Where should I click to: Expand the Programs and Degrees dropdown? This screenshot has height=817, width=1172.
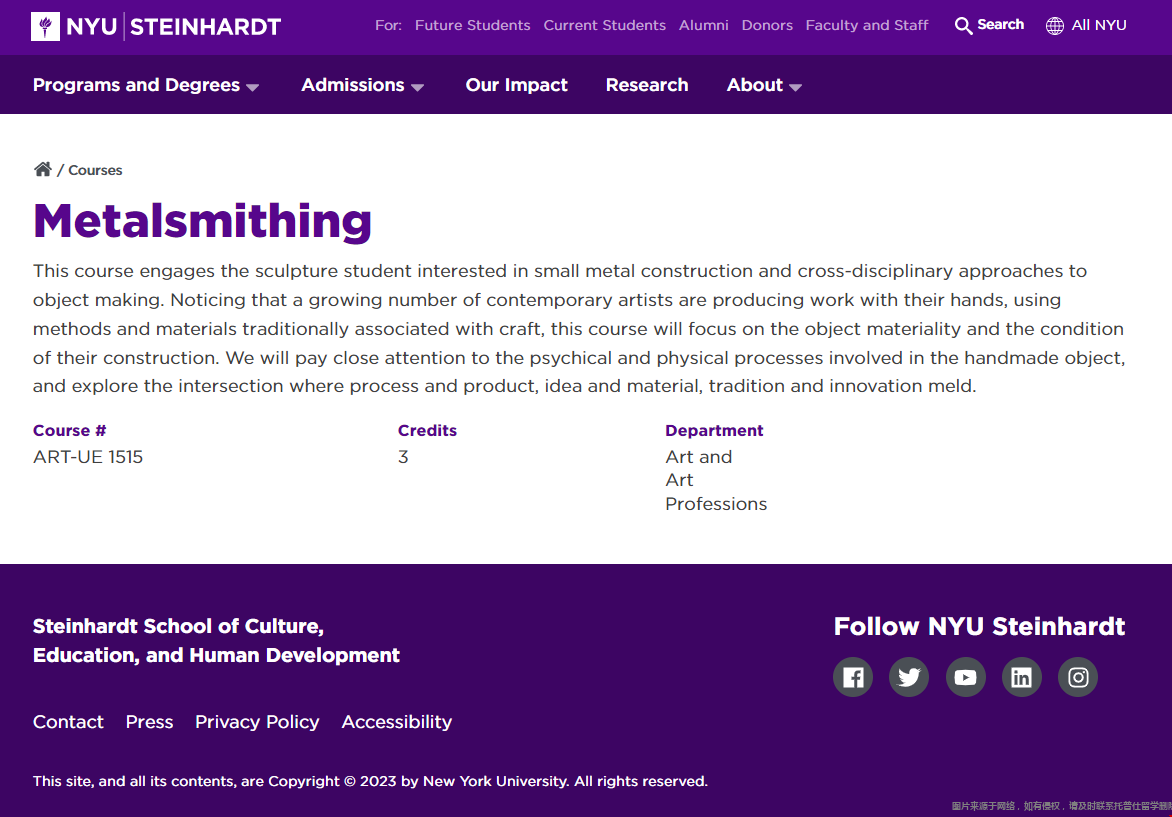coord(146,86)
